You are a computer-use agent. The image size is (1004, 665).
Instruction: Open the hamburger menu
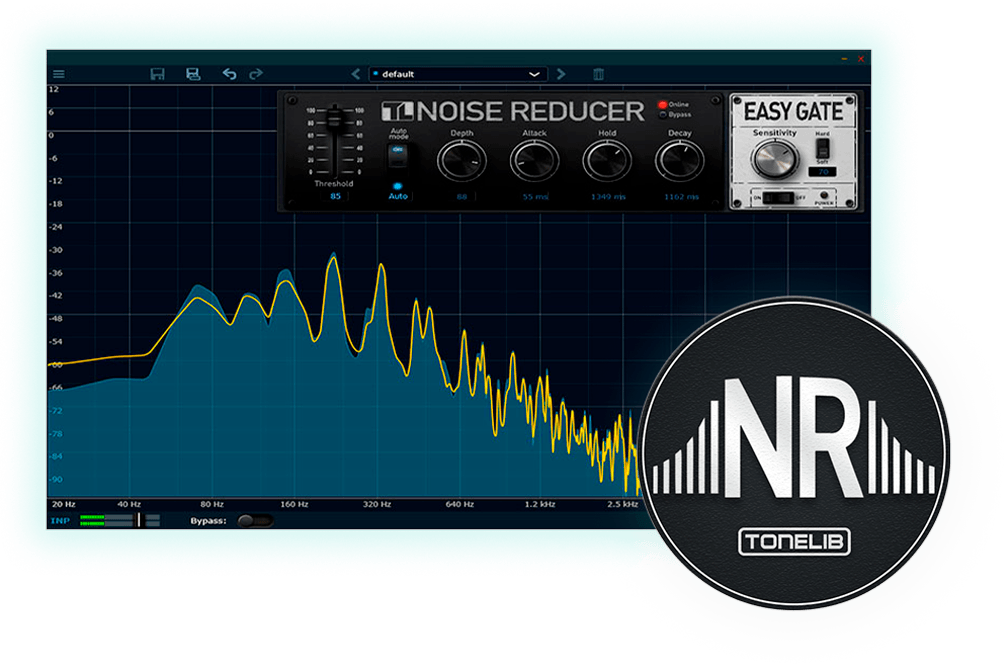(59, 74)
